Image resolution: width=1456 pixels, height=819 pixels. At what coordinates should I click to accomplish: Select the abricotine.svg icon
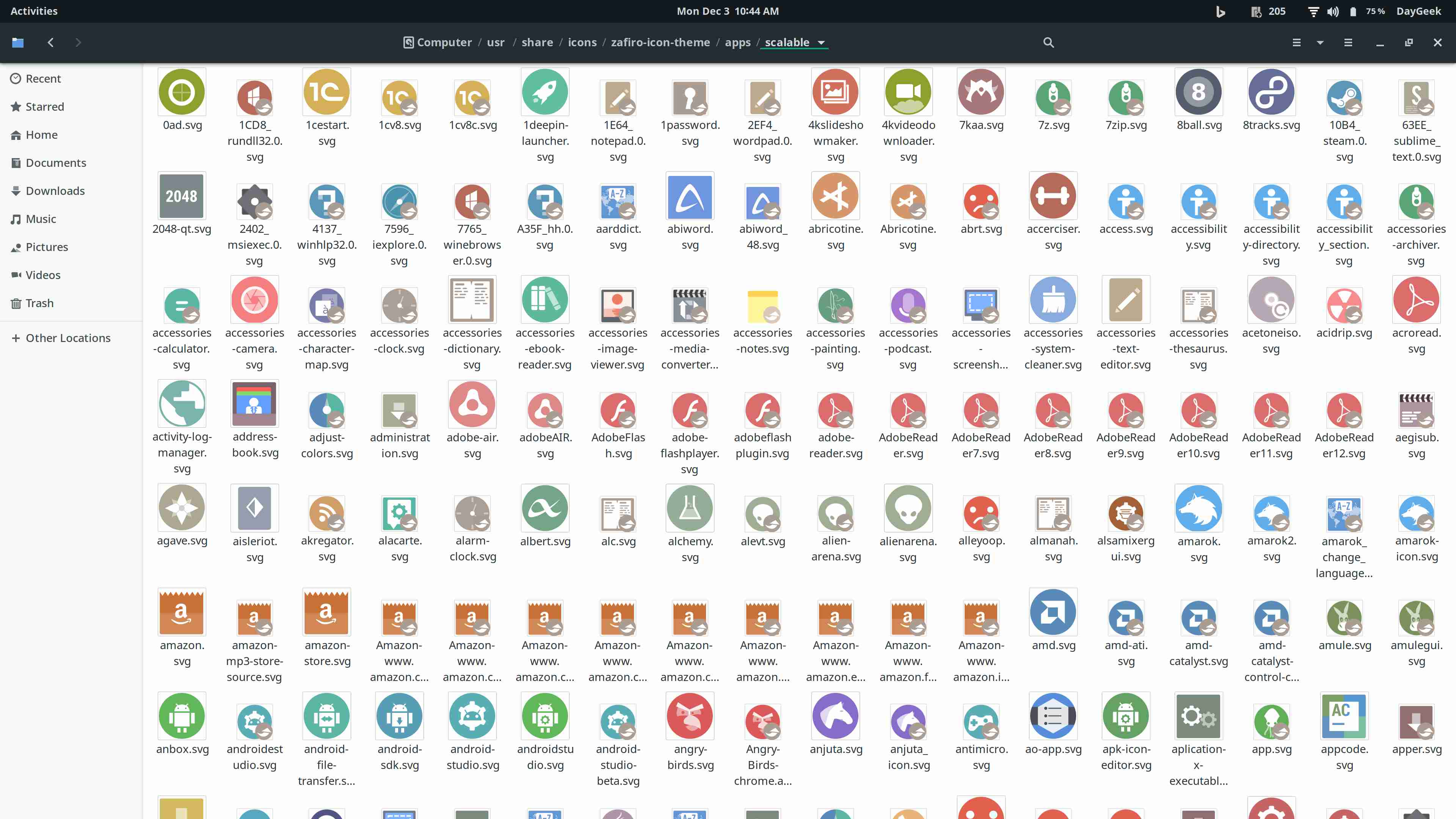835,196
